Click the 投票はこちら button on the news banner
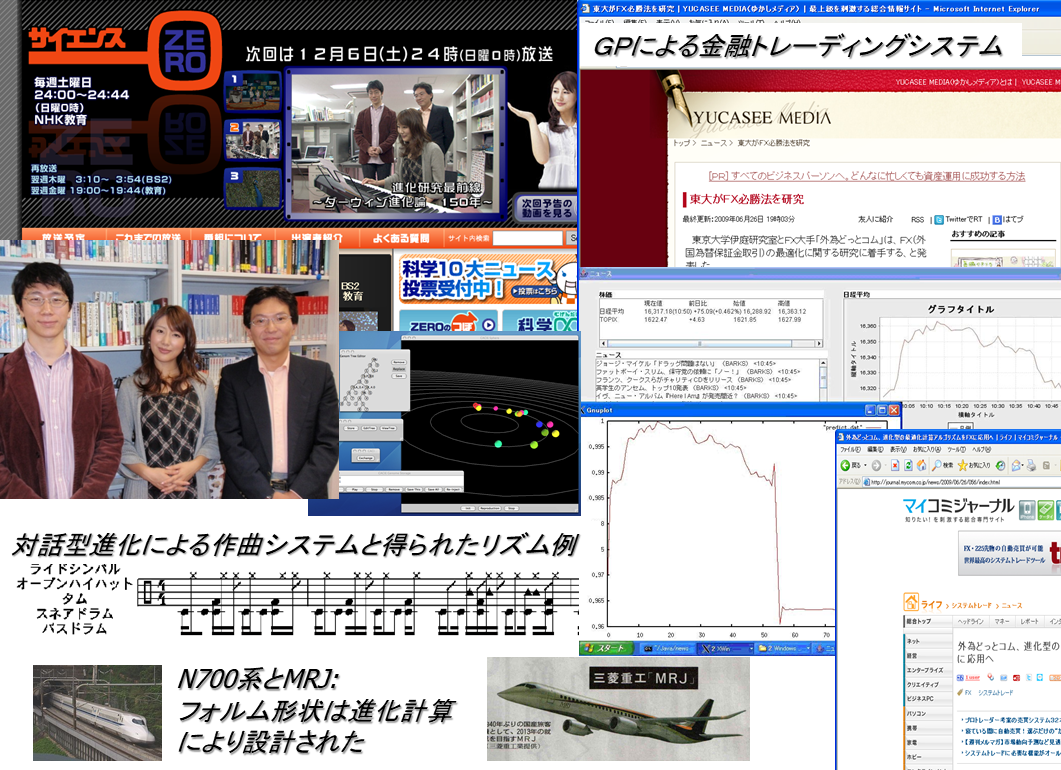 [535, 291]
